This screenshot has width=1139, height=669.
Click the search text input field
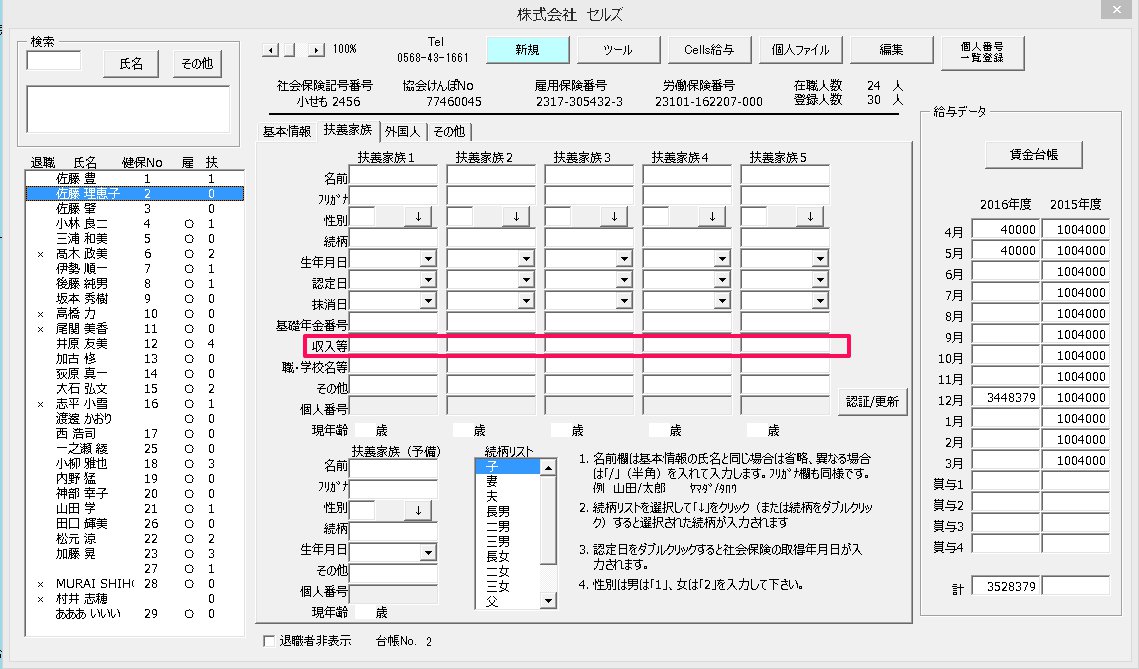[x=54, y=60]
